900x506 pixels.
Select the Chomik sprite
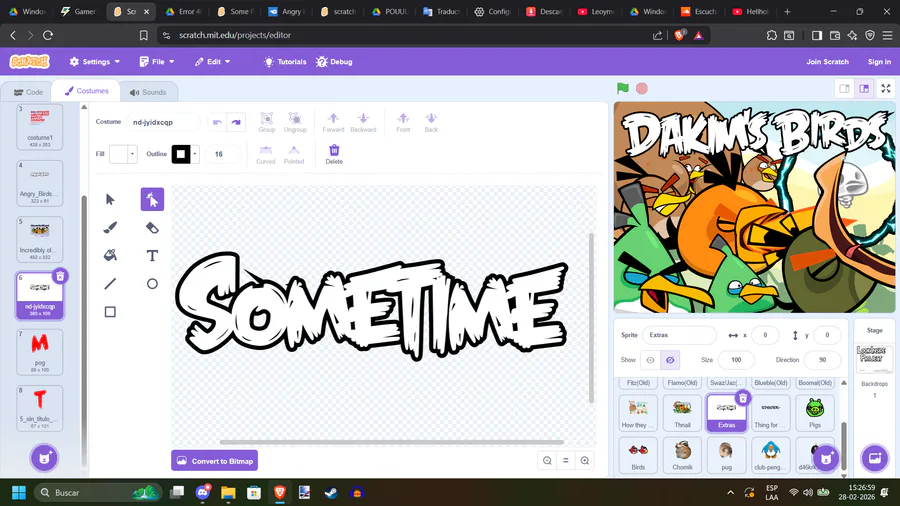[682, 455]
